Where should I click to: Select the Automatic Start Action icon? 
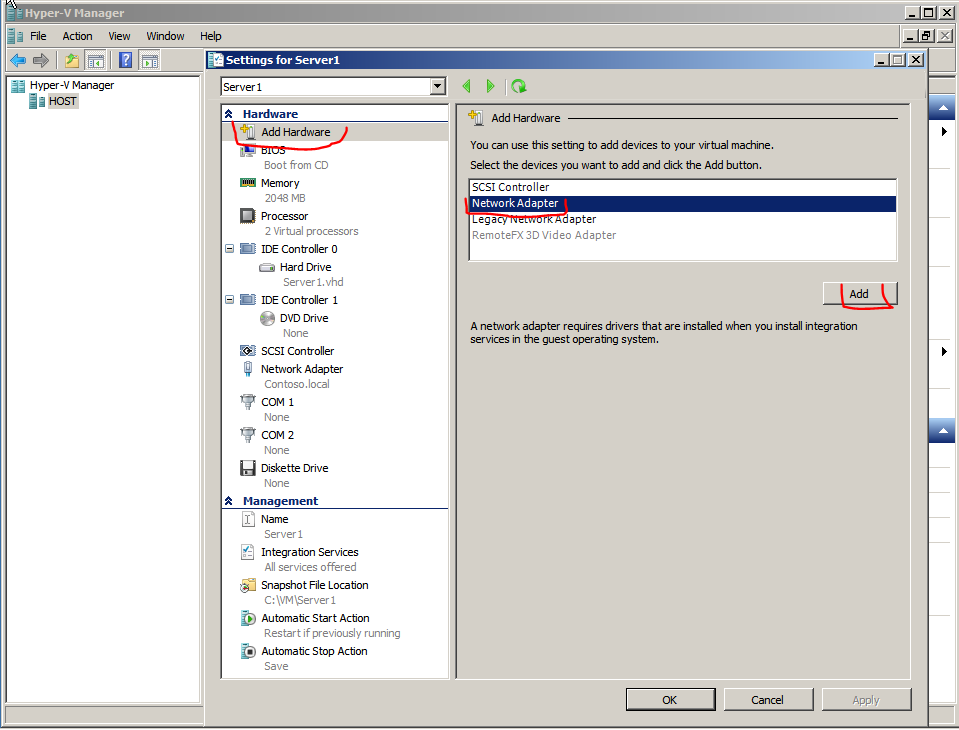tap(248, 618)
